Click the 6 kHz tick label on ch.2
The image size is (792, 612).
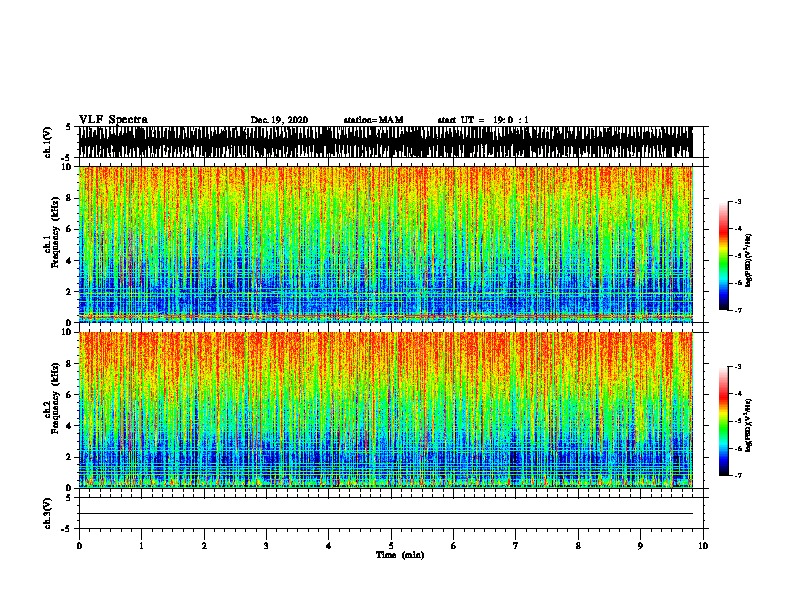pos(70,394)
